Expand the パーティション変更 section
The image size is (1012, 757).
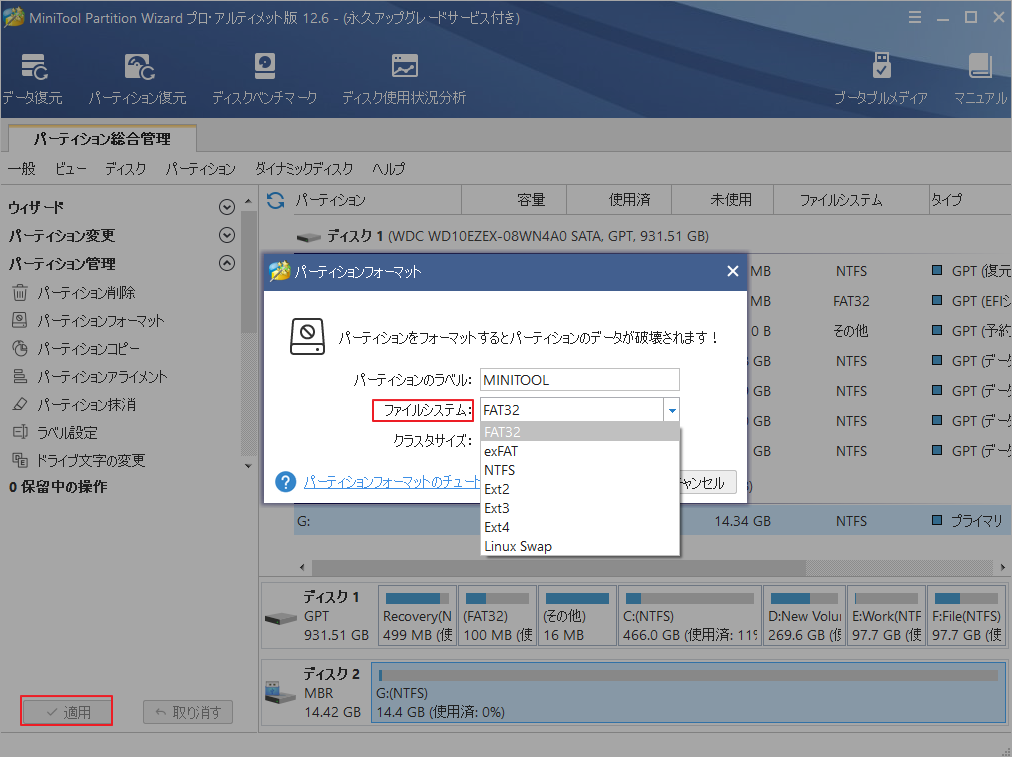(x=227, y=236)
